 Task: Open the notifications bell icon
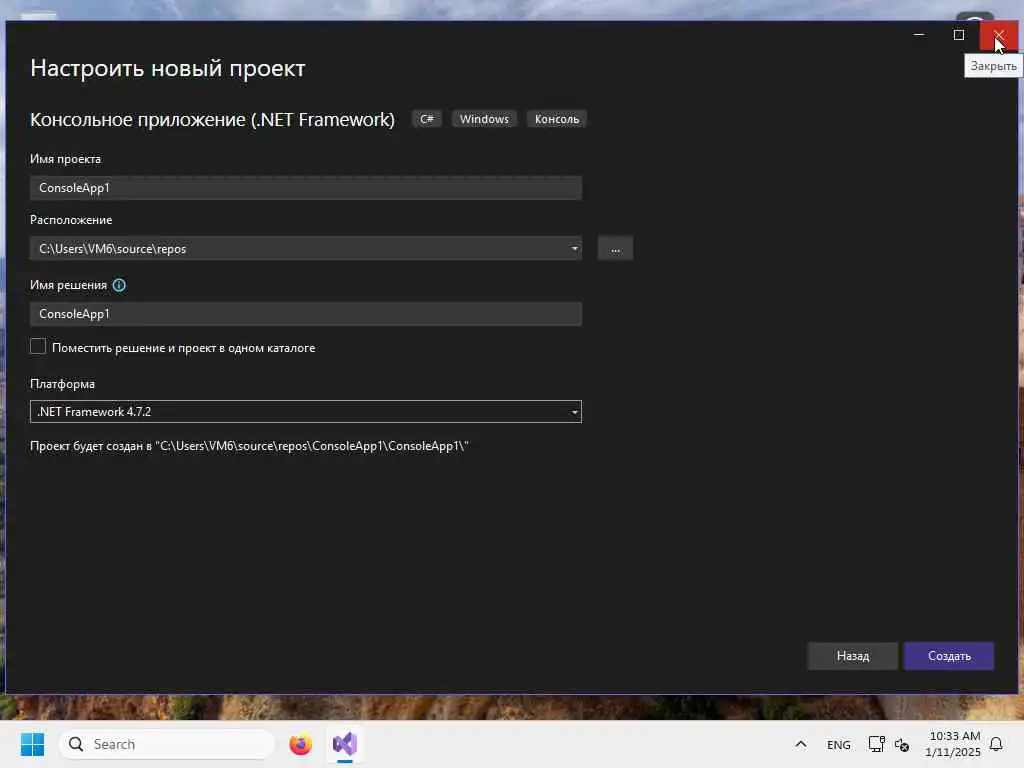tap(996, 744)
